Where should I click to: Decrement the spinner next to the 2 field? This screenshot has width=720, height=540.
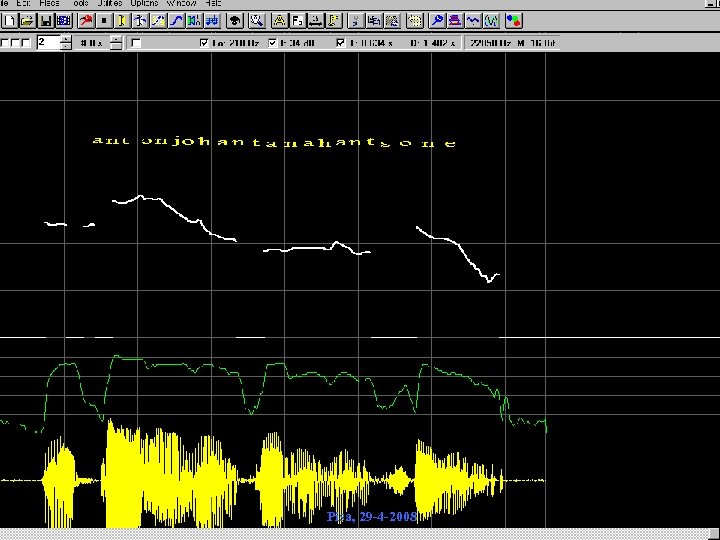[x=66, y=46]
